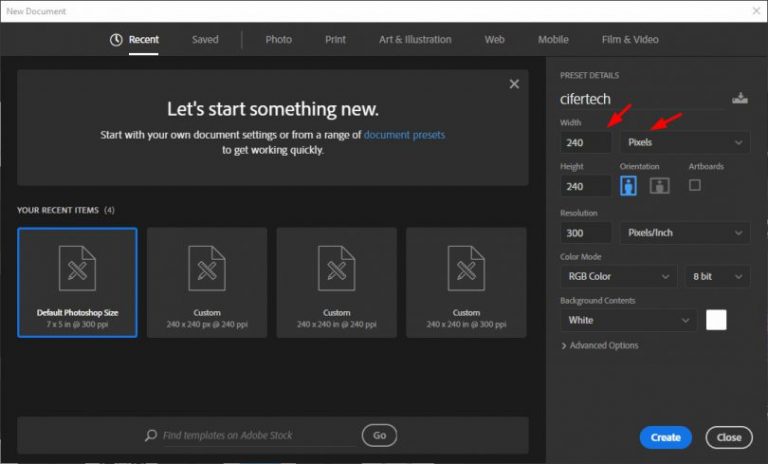The width and height of the screenshot is (768, 464).
Task: Click the white background color swatch
Action: coord(716,320)
